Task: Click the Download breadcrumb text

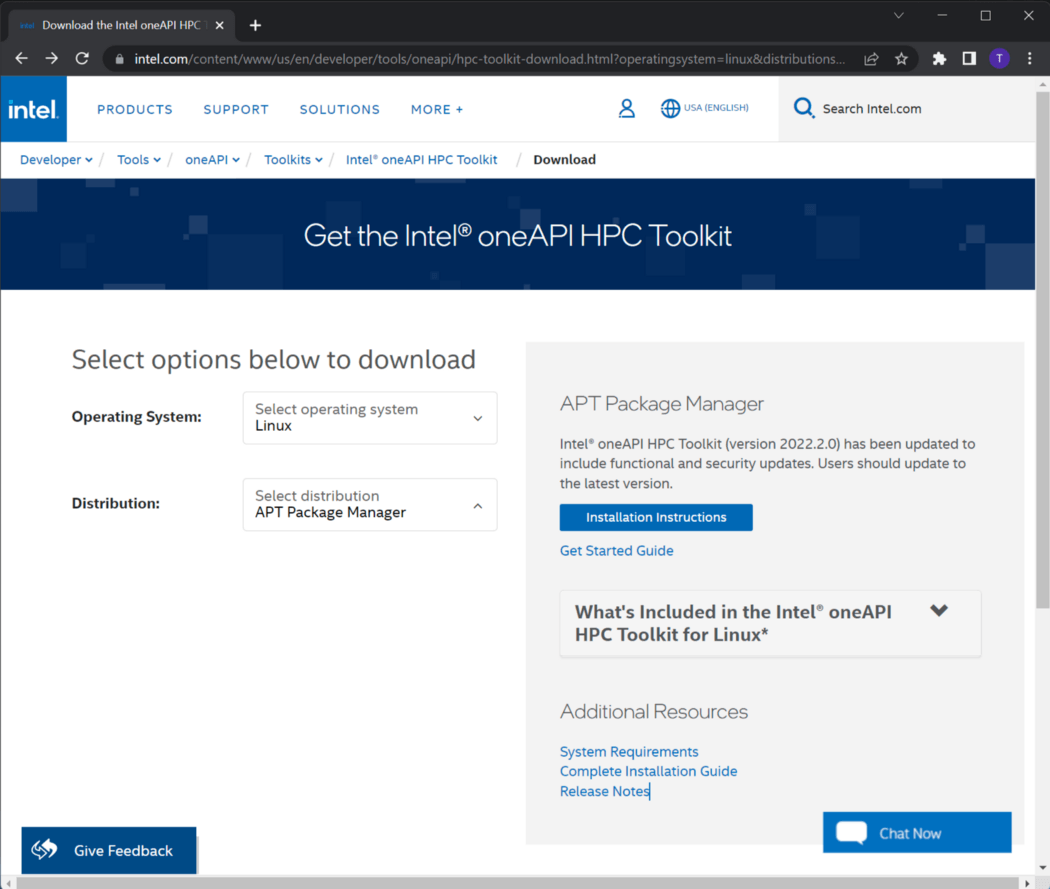Action: [565, 160]
